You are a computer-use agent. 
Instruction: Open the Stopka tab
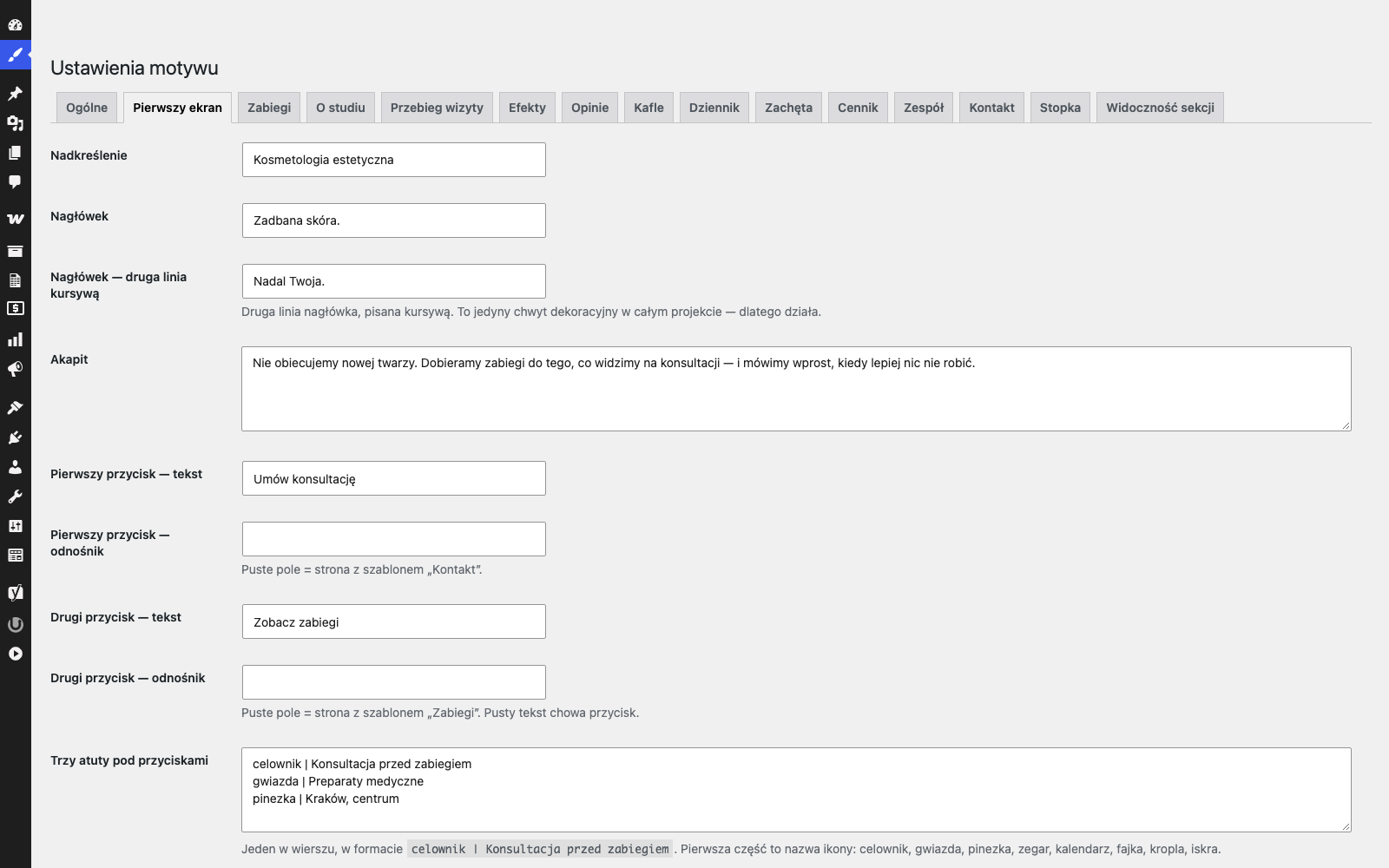1060,108
